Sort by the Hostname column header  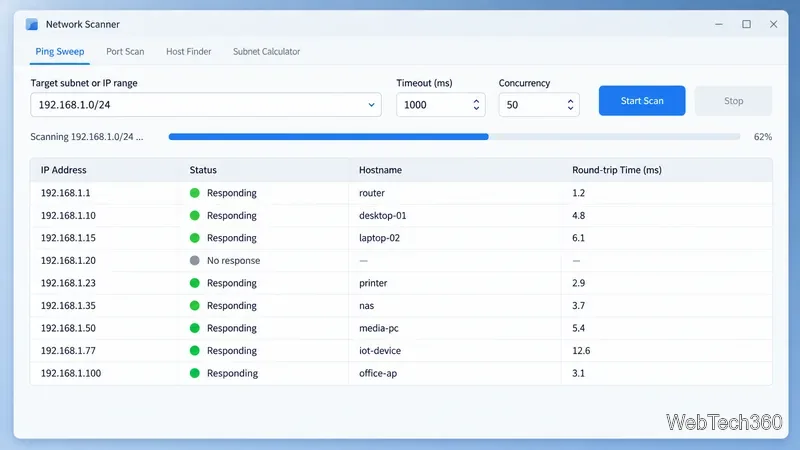[380, 170]
